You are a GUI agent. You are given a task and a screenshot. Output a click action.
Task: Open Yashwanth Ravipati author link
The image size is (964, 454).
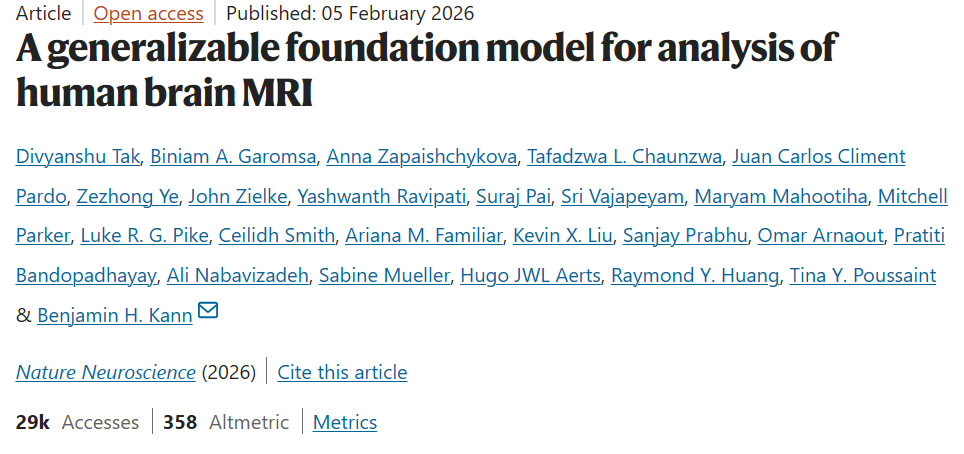(x=380, y=196)
